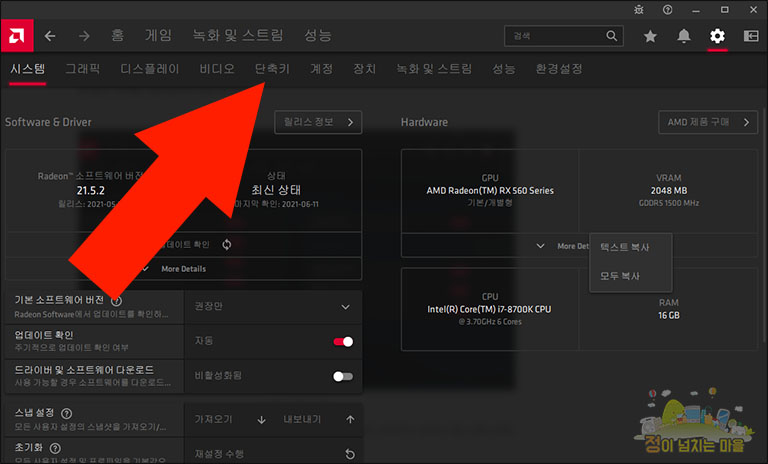The width and height of the screenshot is (768, 464).
Task: Switch to the 장치 tab
Action: 365,69
